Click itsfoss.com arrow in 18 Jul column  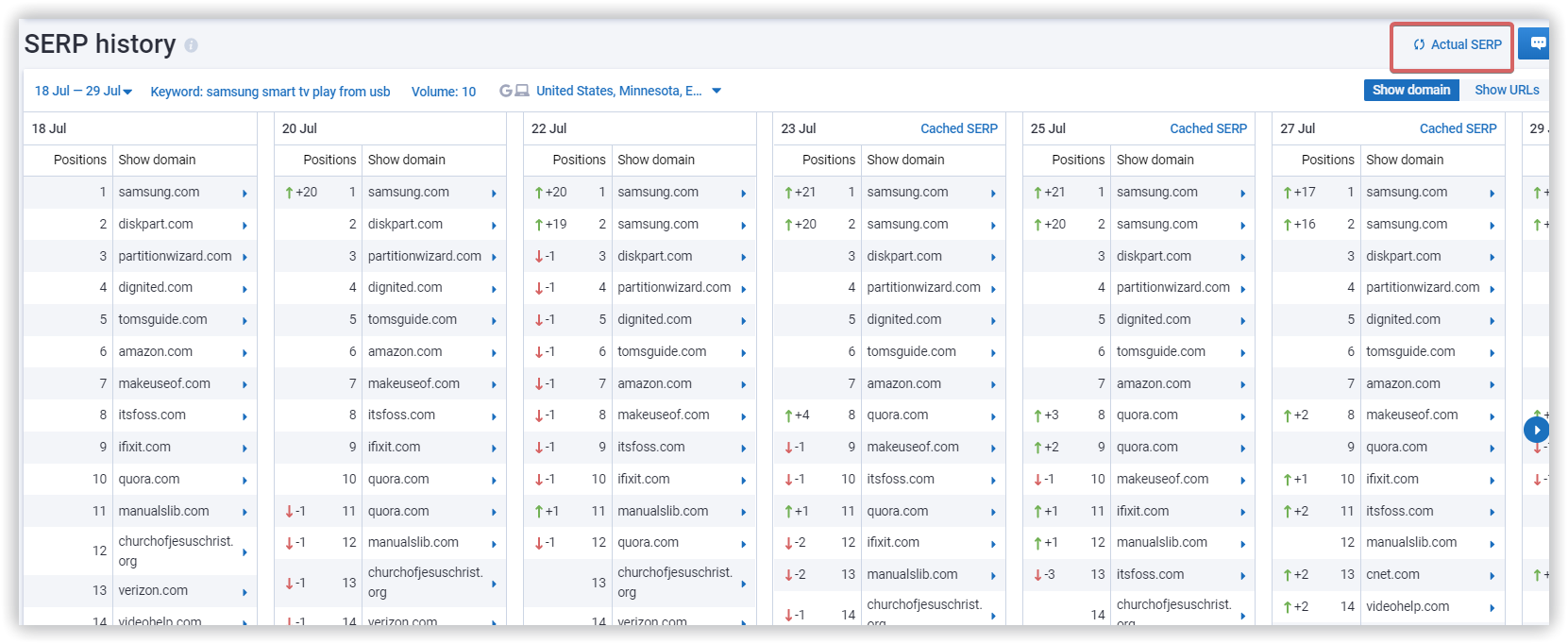[x=244, y=416]
